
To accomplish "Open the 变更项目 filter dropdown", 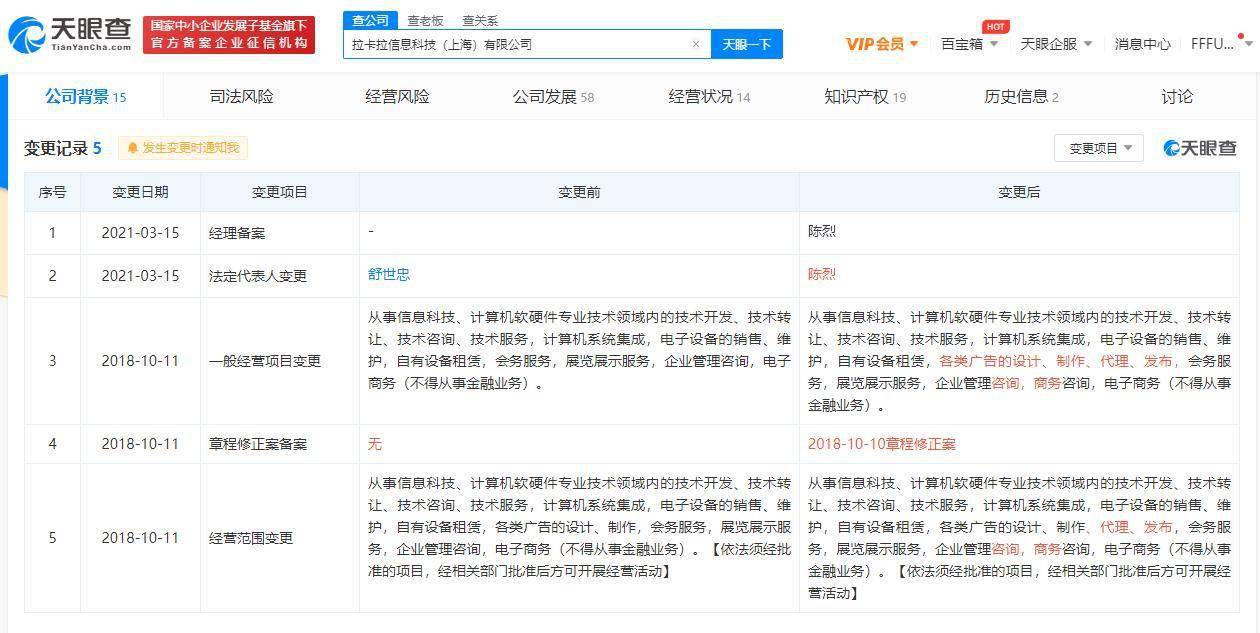I will coord(1098,148).
